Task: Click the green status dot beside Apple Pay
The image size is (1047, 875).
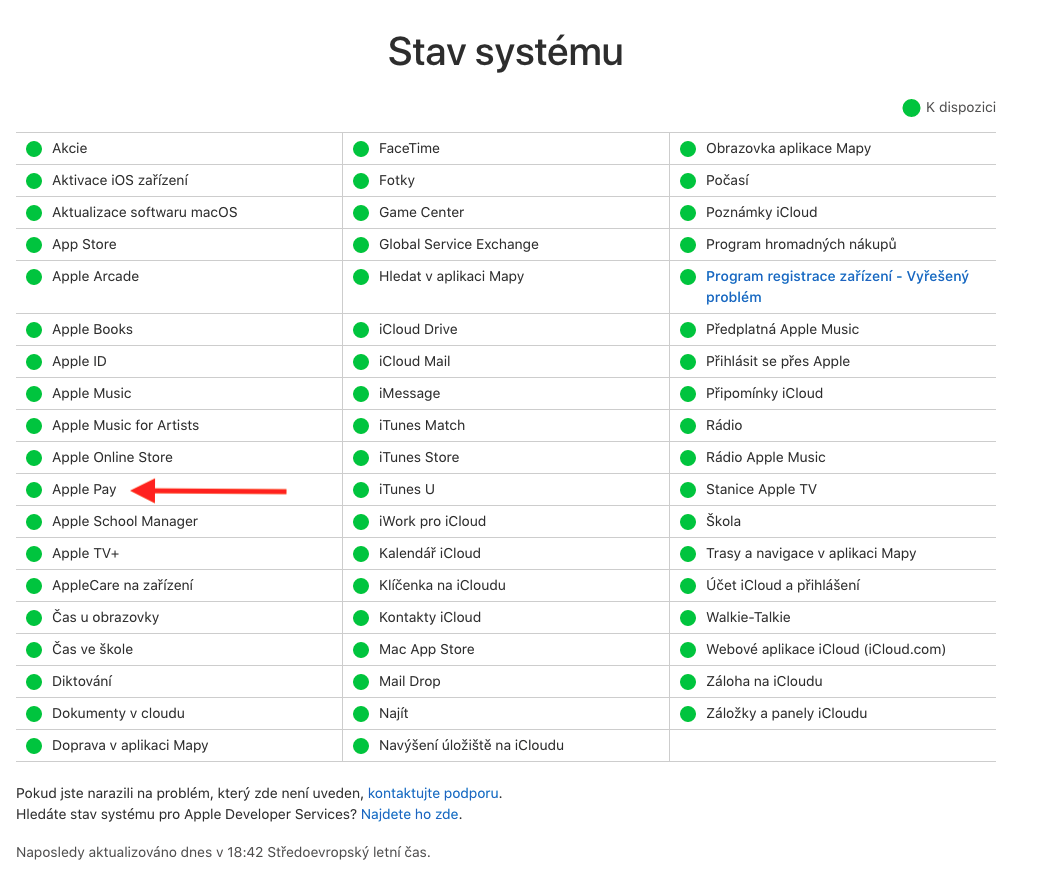Action: tap(34, 490)
